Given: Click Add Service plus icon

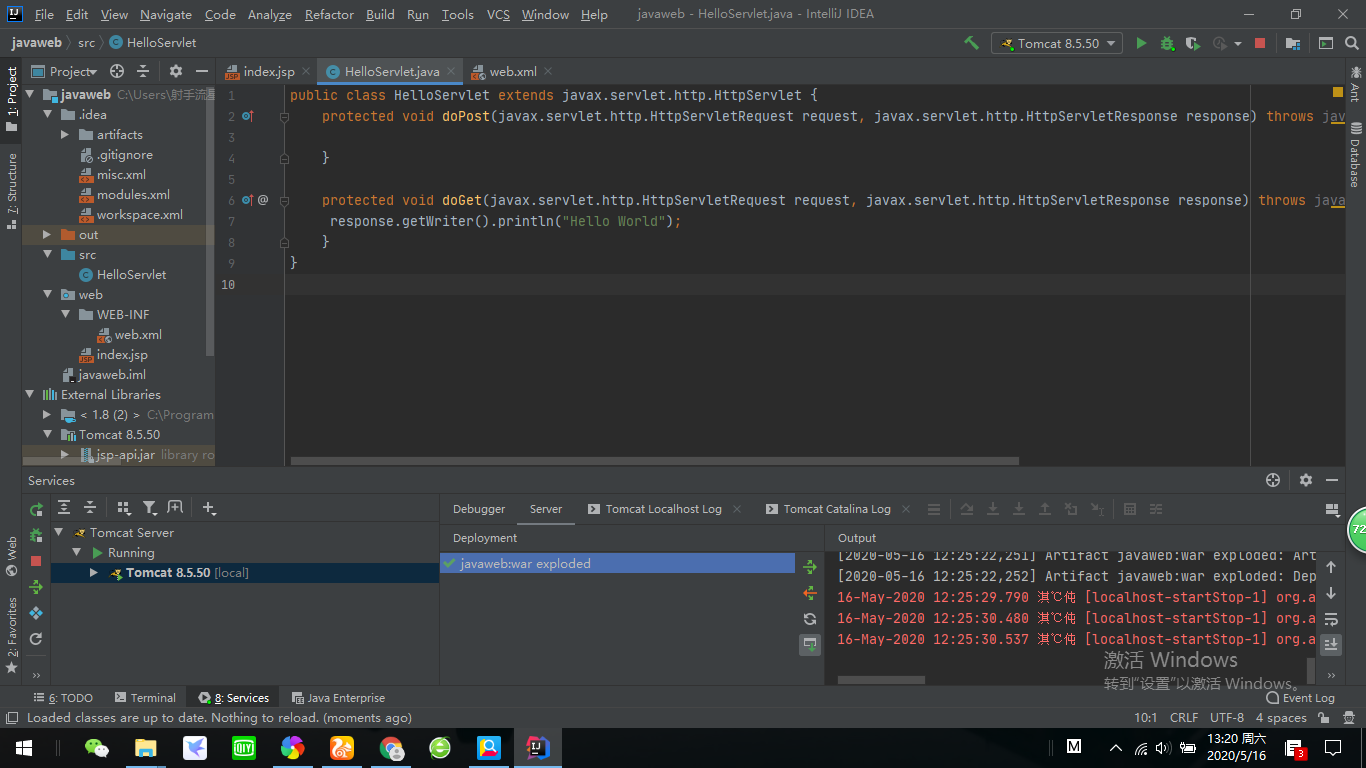Looking at the screenshot, I should 209,508.
